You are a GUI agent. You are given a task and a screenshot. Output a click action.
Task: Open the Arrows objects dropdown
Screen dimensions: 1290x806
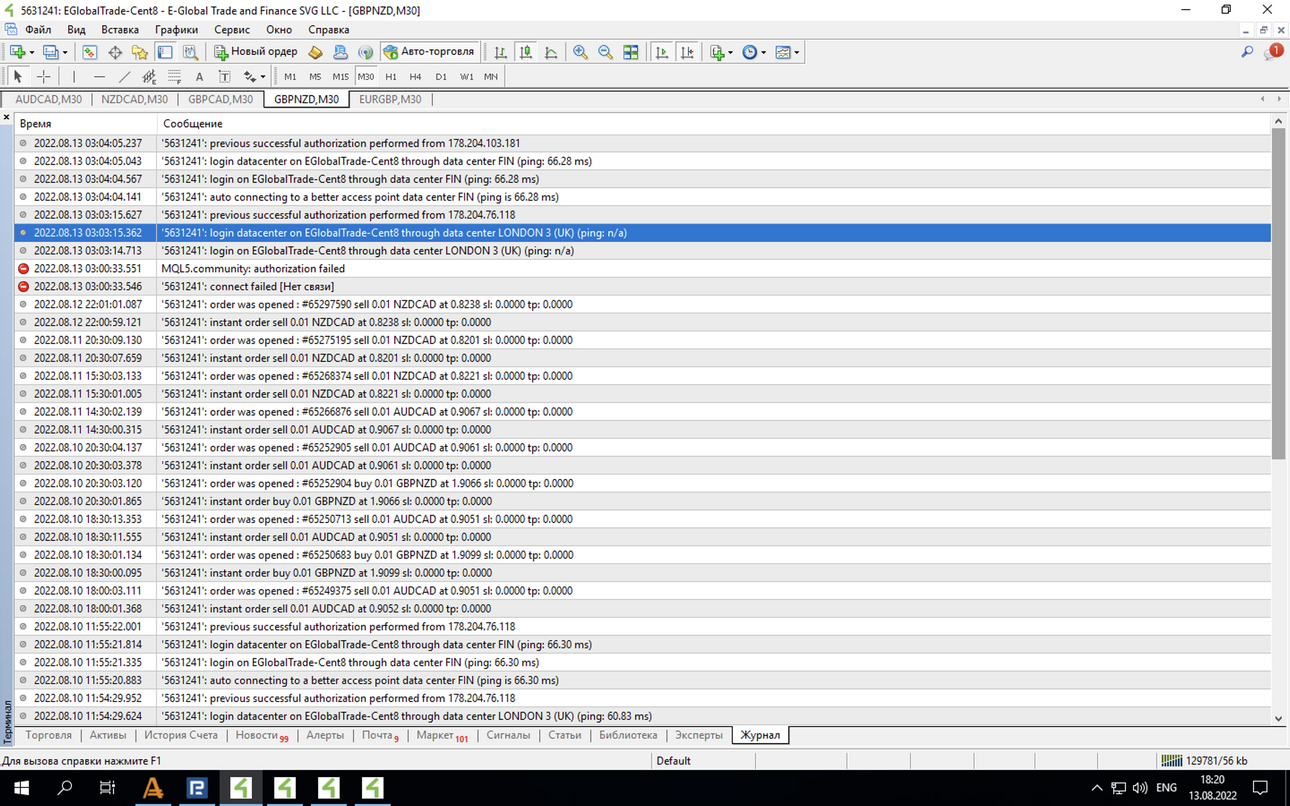click(254, 76)
